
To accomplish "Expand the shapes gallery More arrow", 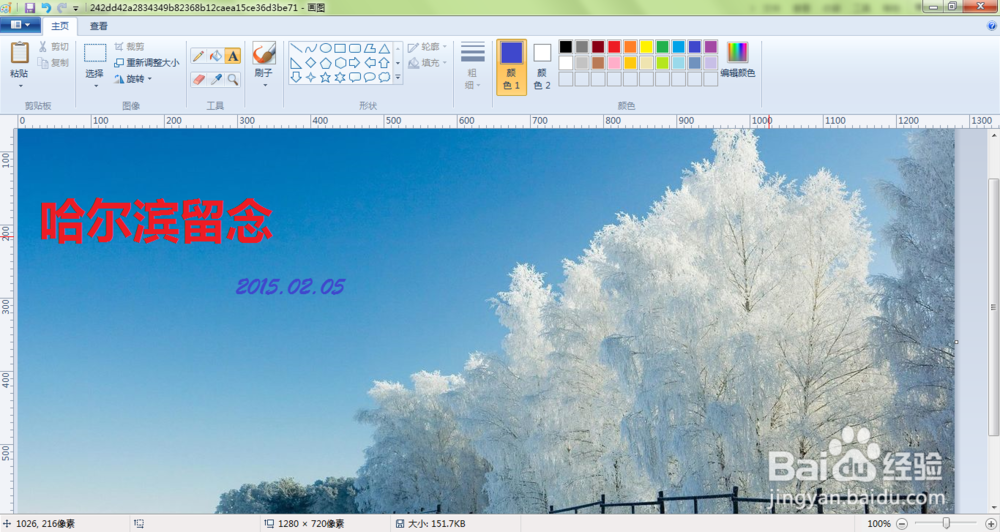I will click(x=398, y=77).
